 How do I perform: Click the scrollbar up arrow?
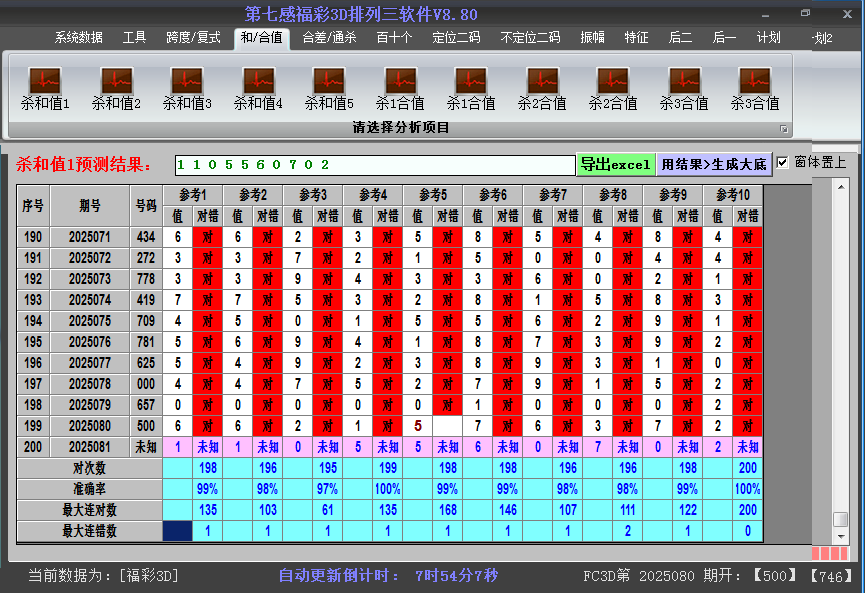pos(841,188)
